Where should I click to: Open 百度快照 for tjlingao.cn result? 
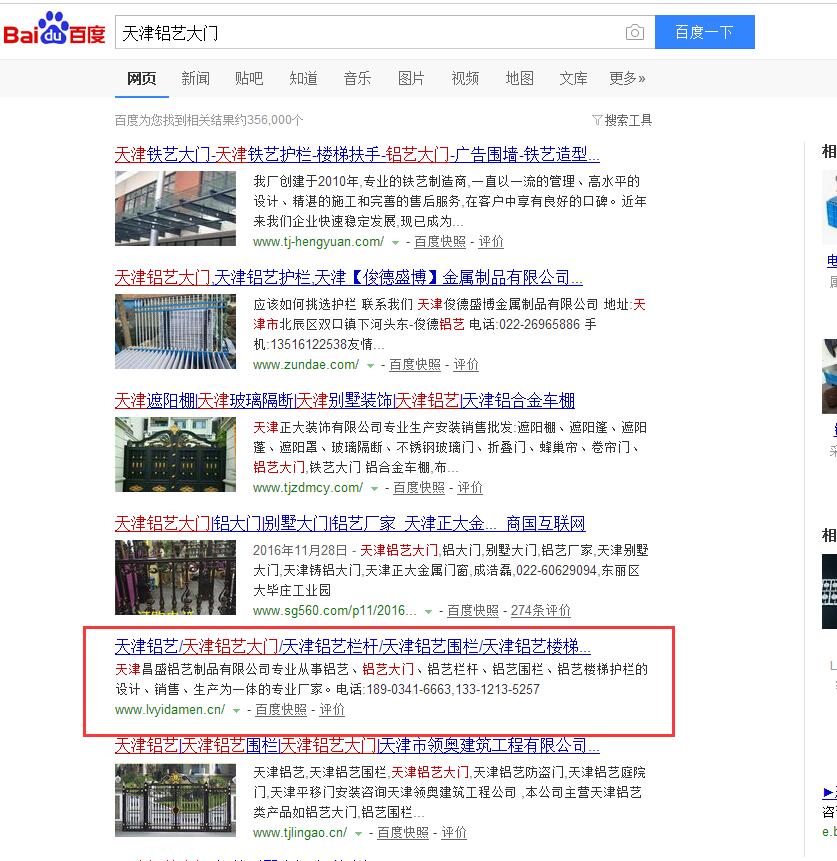point(403,832)
